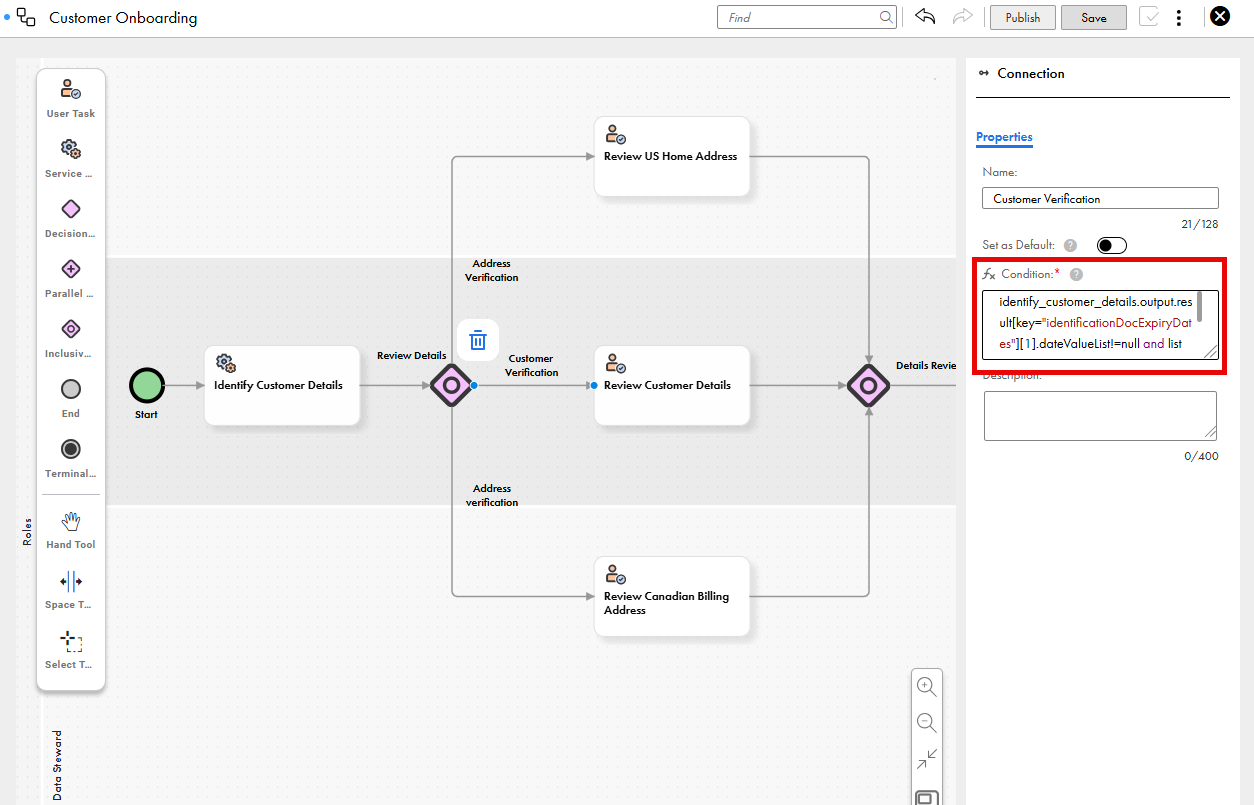Click the upper Address Verification connection label
Screen dimensions: 1254x805
[x=492, y=271]
